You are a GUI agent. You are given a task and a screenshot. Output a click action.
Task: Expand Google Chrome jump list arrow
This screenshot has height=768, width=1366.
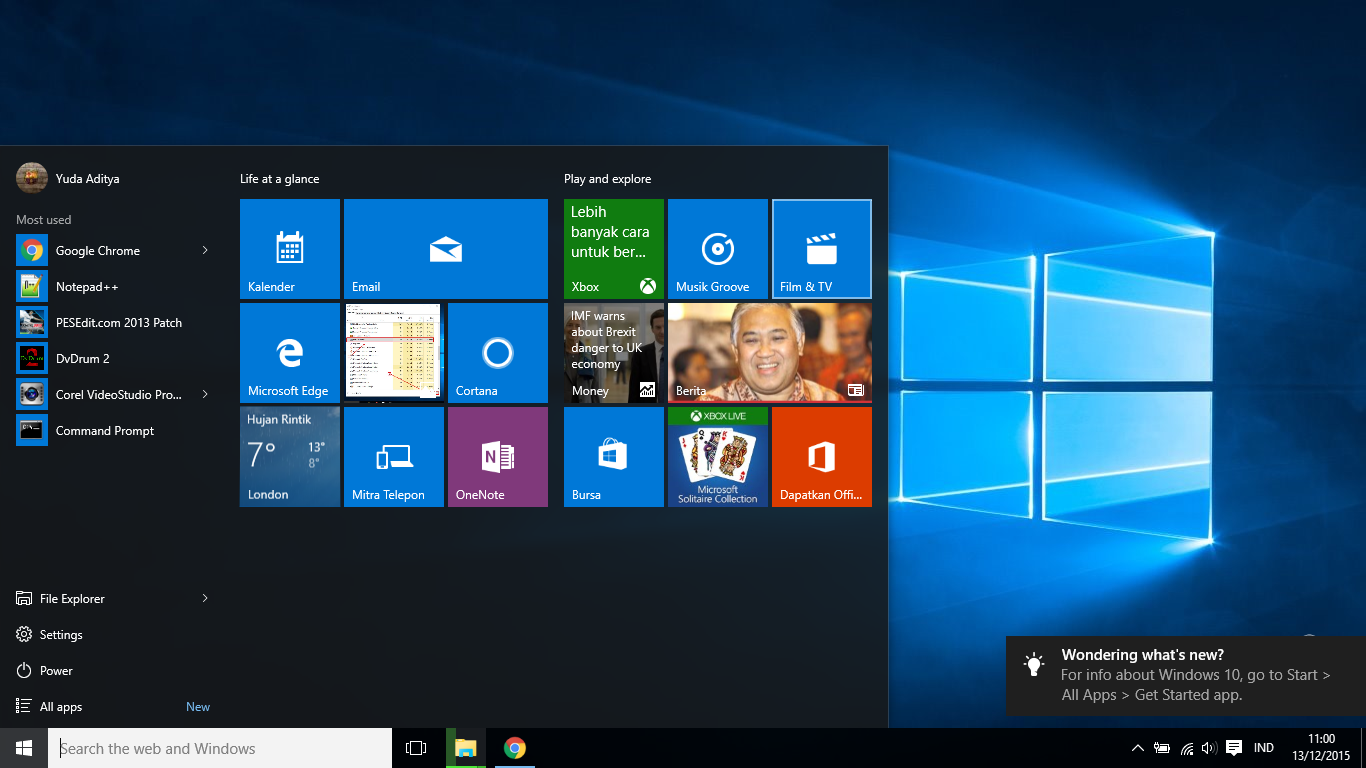tap(205, 250)
